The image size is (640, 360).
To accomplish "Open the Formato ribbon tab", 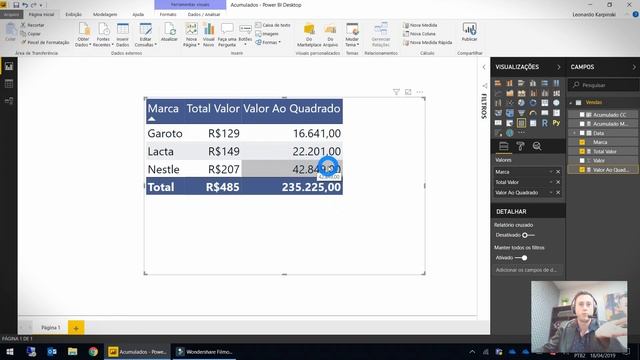I will point(168,14).
